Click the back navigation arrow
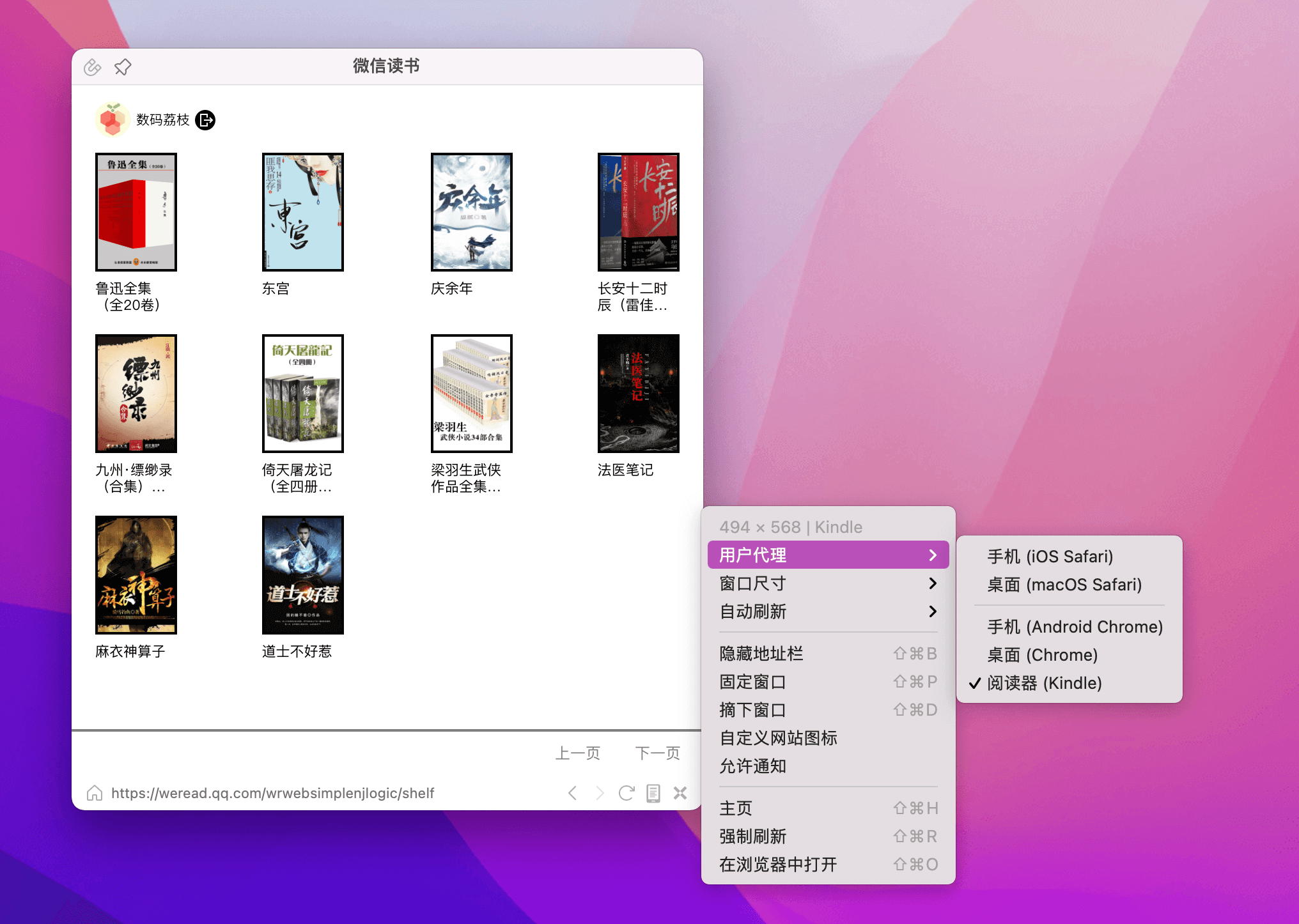Image resolution: width=1299 pixels, height=924 pixels. point(572,792)
